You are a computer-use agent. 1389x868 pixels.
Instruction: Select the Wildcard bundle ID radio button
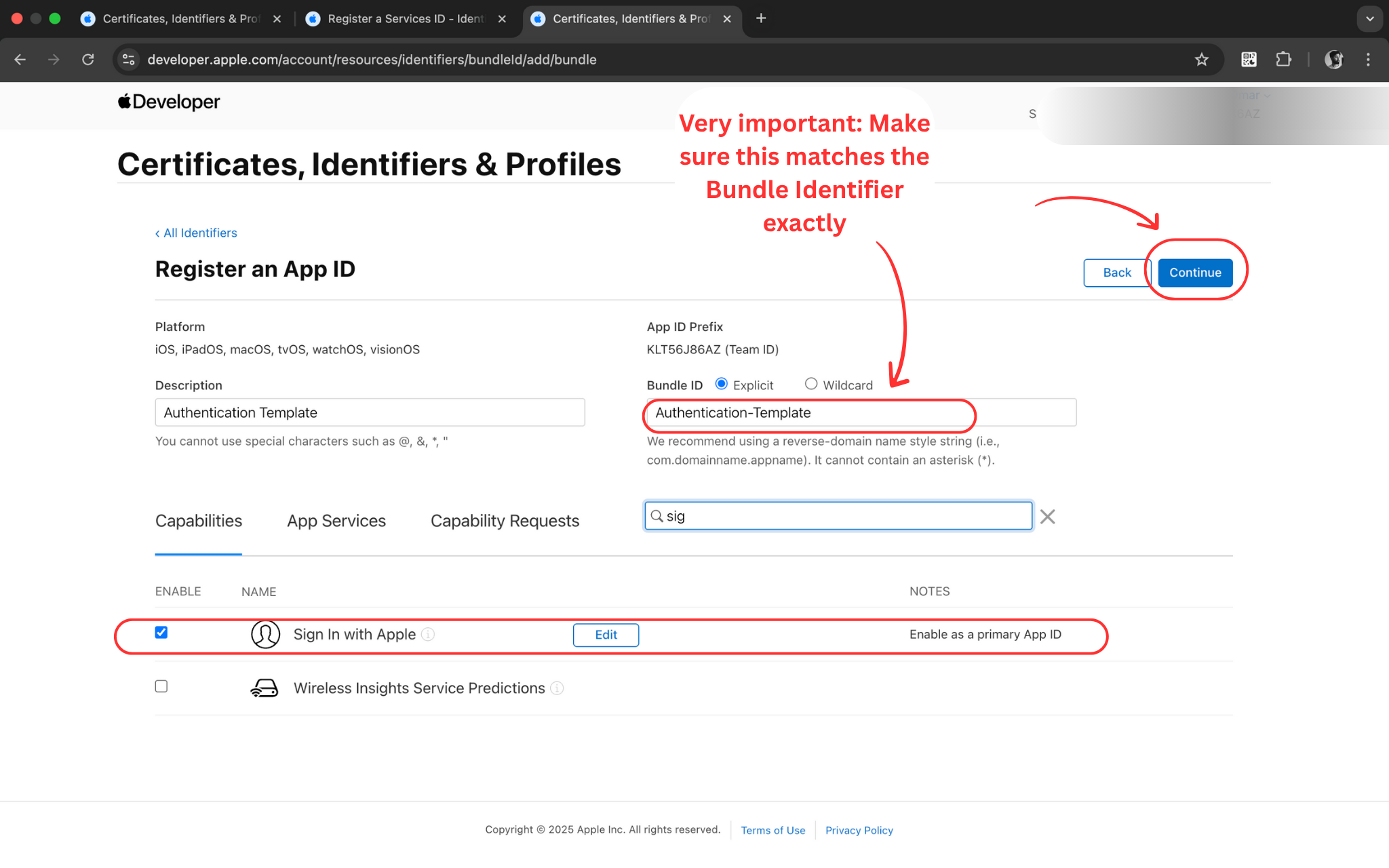coord(810,384)
